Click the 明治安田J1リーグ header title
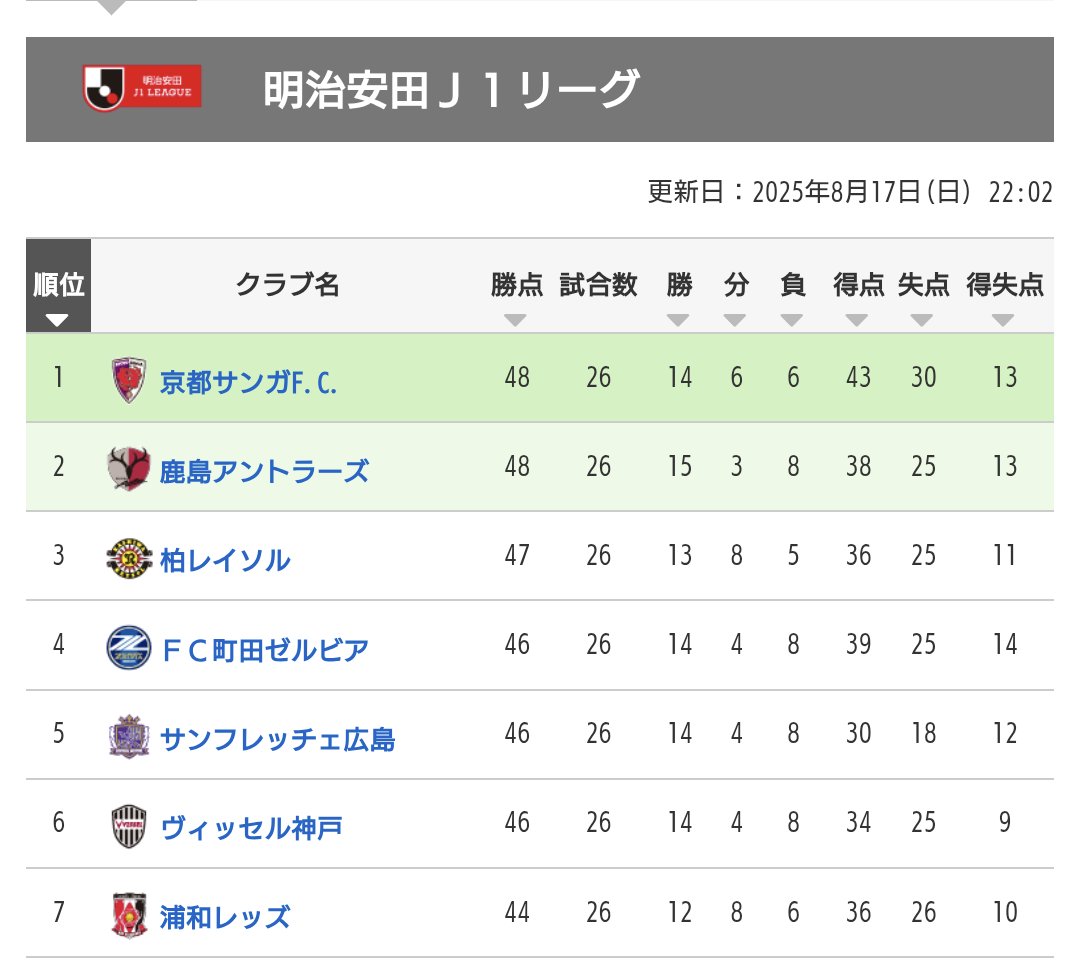 [451, 91]
